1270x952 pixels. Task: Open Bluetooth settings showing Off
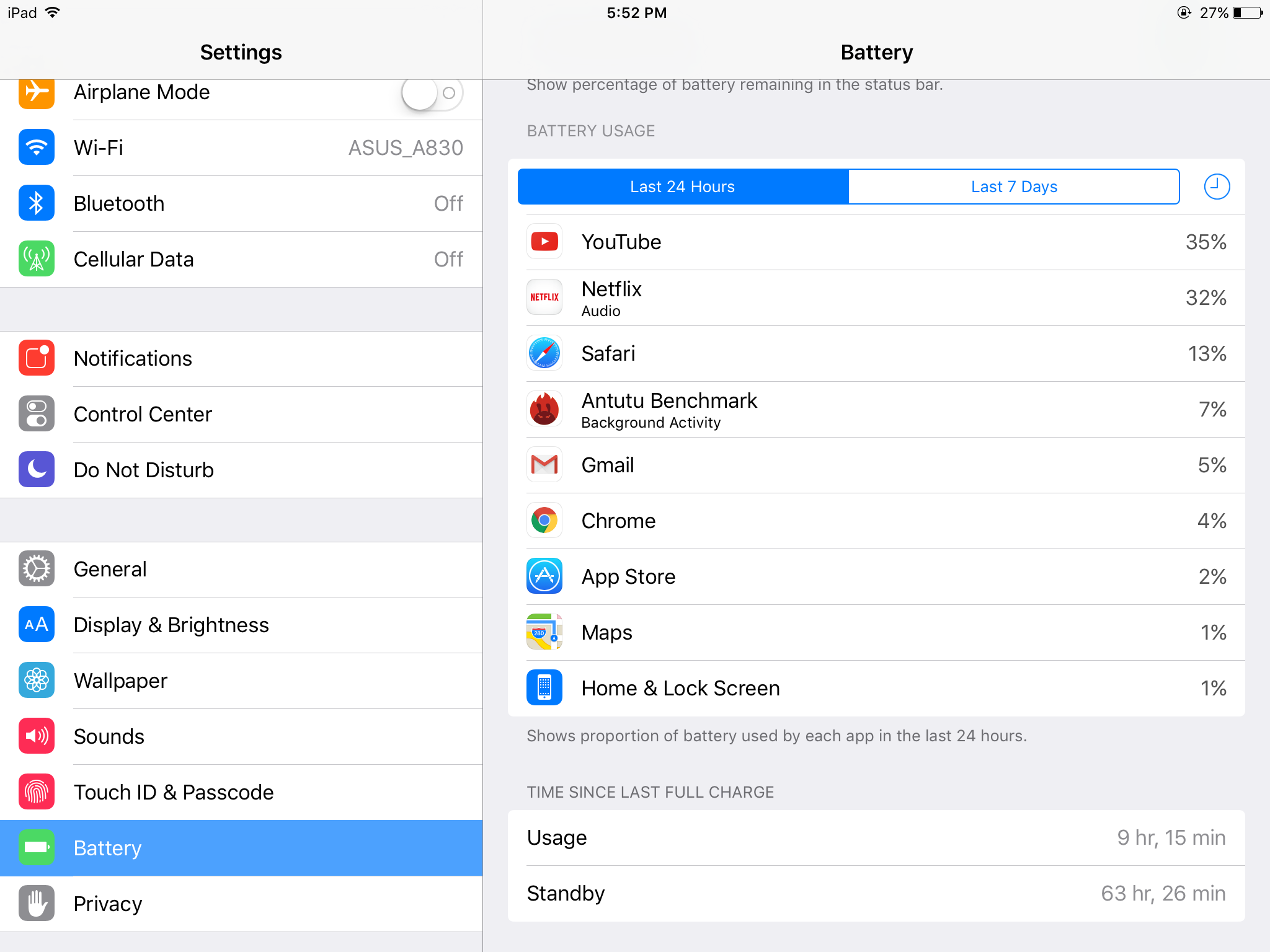241,204
